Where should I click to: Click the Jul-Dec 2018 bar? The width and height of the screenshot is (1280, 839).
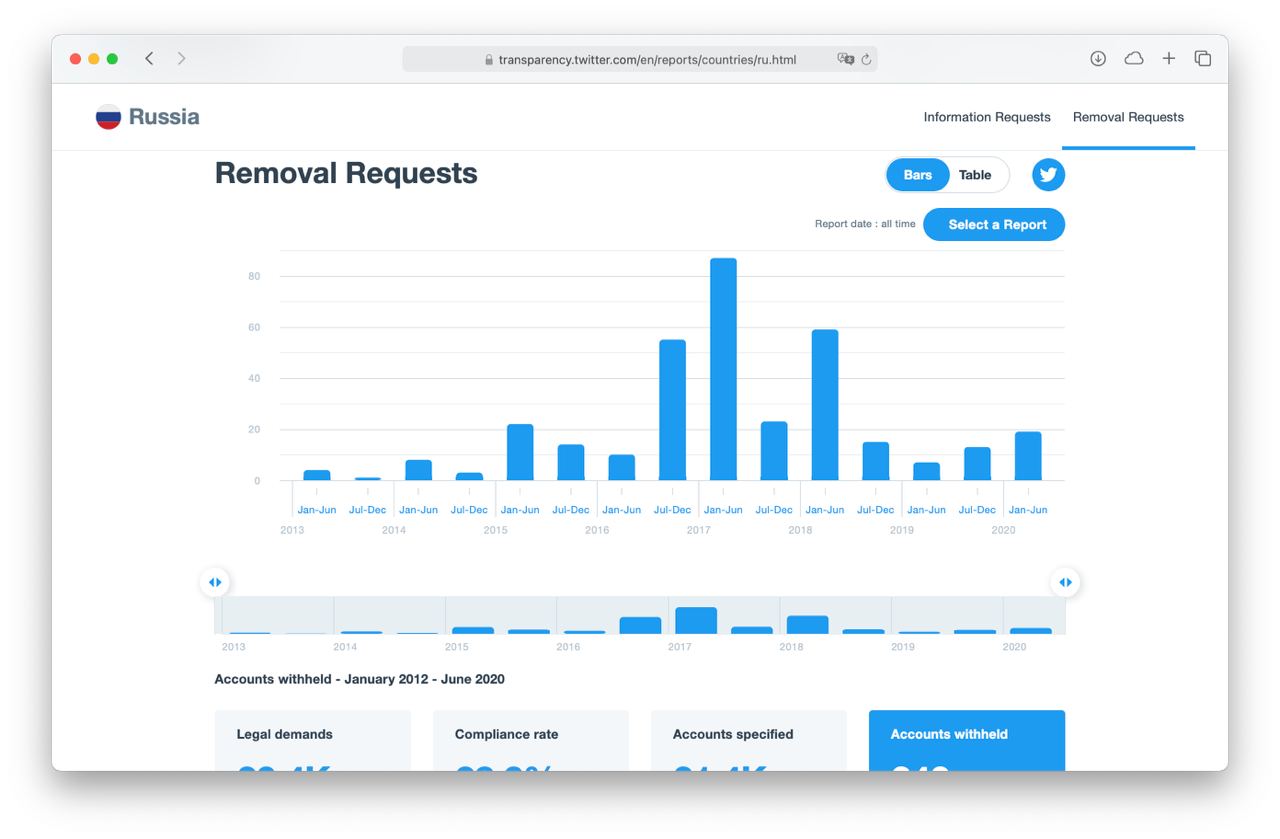click(x=876, y=461)
